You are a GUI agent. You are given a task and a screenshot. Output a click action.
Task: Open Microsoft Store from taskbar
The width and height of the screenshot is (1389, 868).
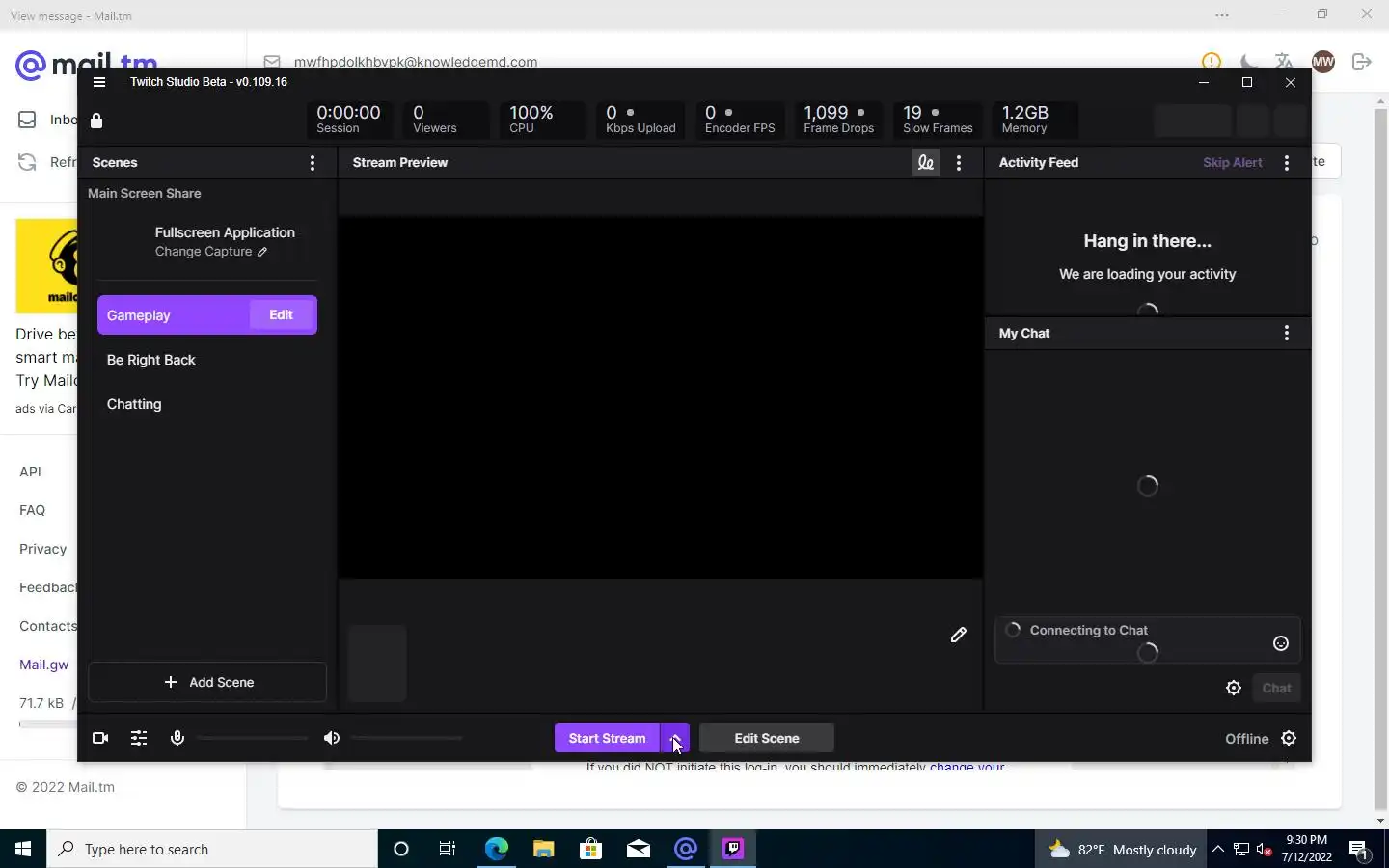(x=590, y=849)
